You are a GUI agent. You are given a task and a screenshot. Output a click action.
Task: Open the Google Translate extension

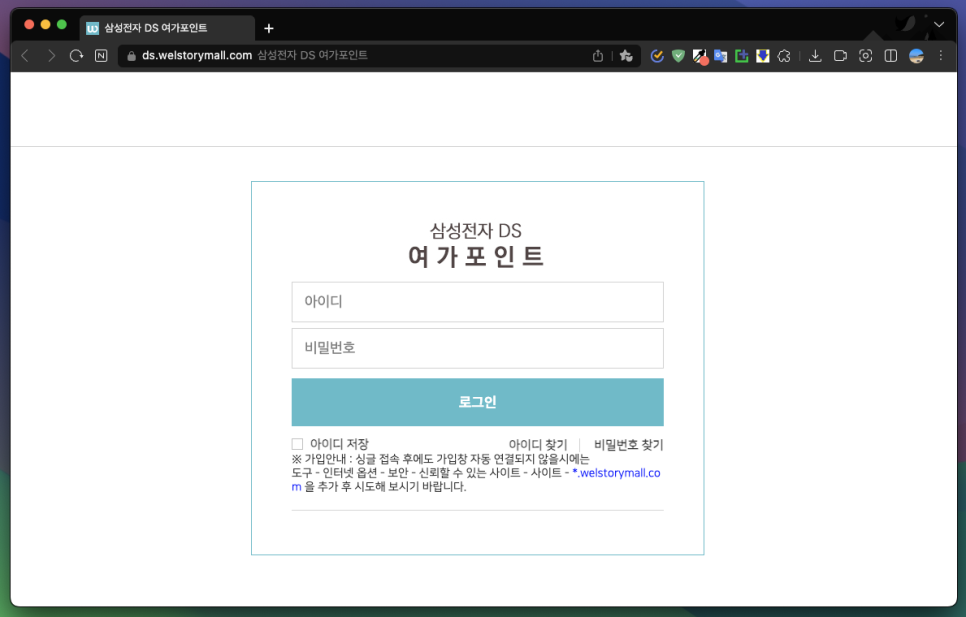(720, 56)
